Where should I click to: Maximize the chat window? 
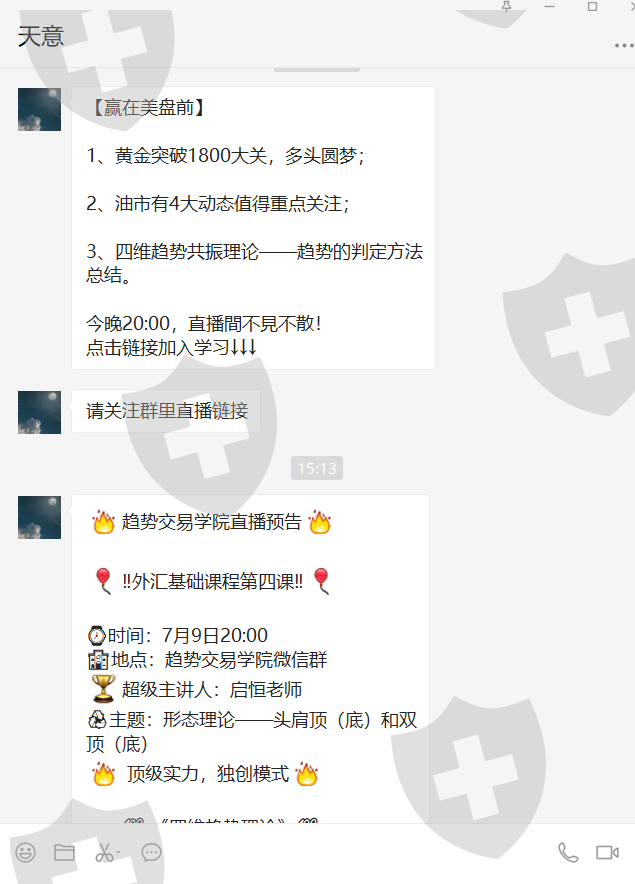click(x=592, y=6)
